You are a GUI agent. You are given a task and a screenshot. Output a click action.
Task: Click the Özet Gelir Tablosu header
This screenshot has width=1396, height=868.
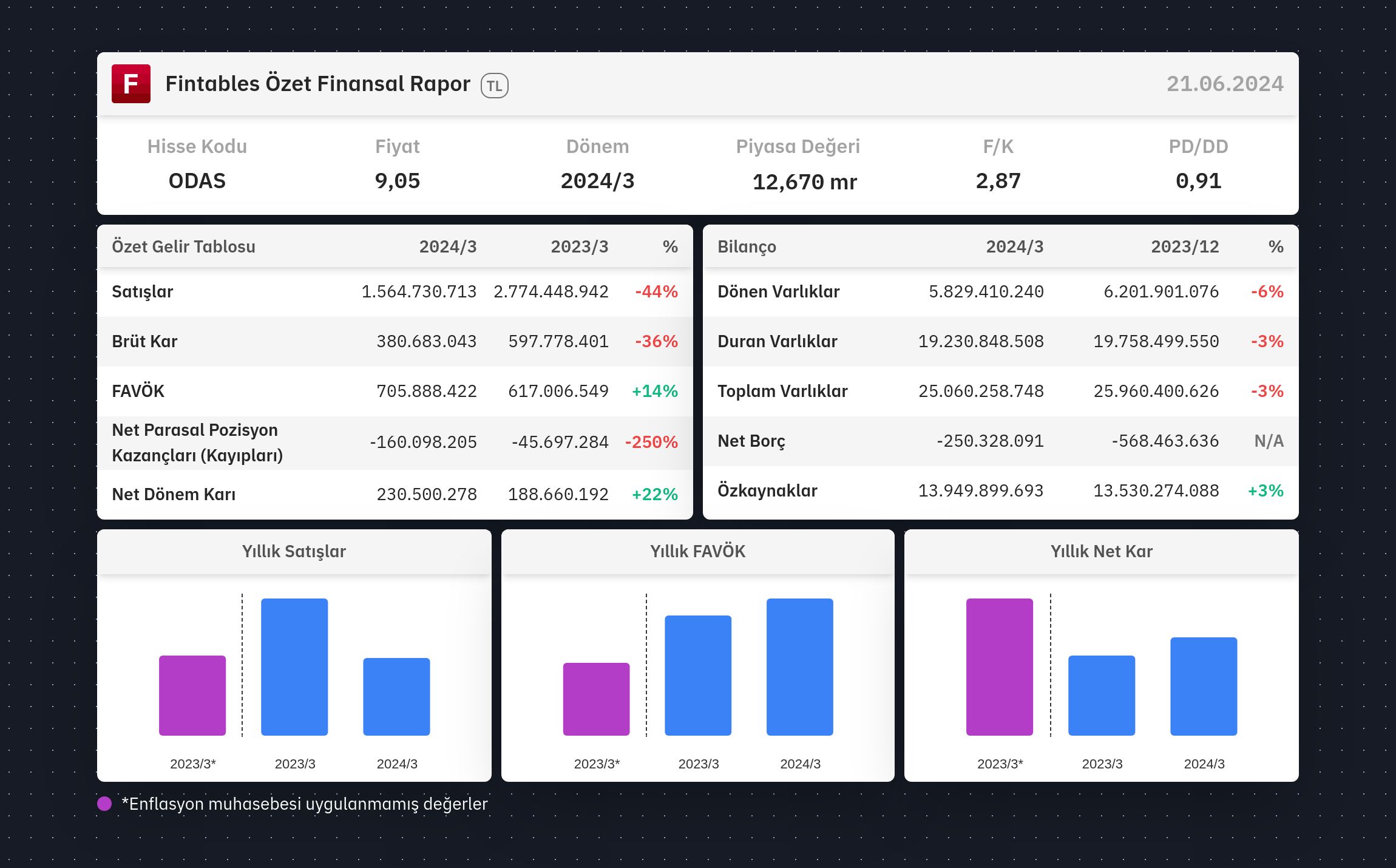pyautogui.click(x=184, y=246)
